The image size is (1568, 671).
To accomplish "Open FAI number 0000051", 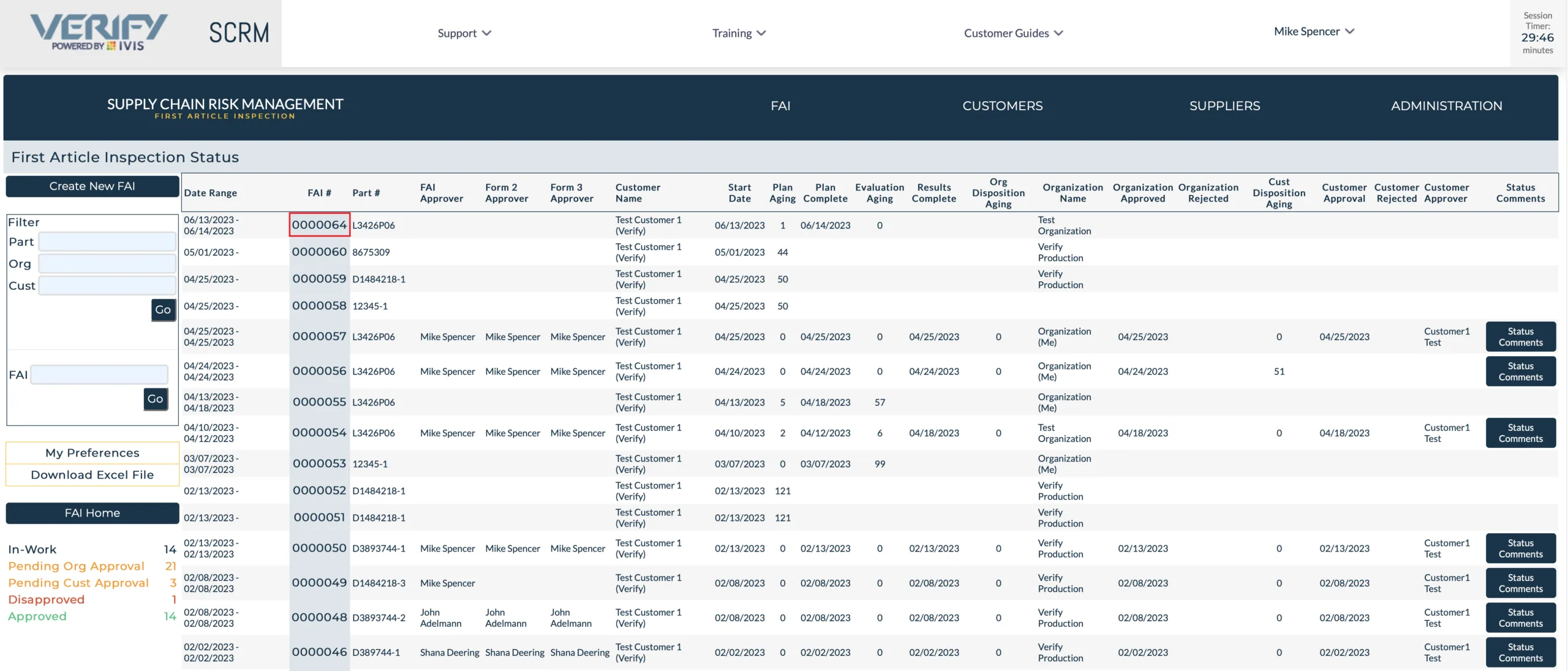I will pos(319,518).
